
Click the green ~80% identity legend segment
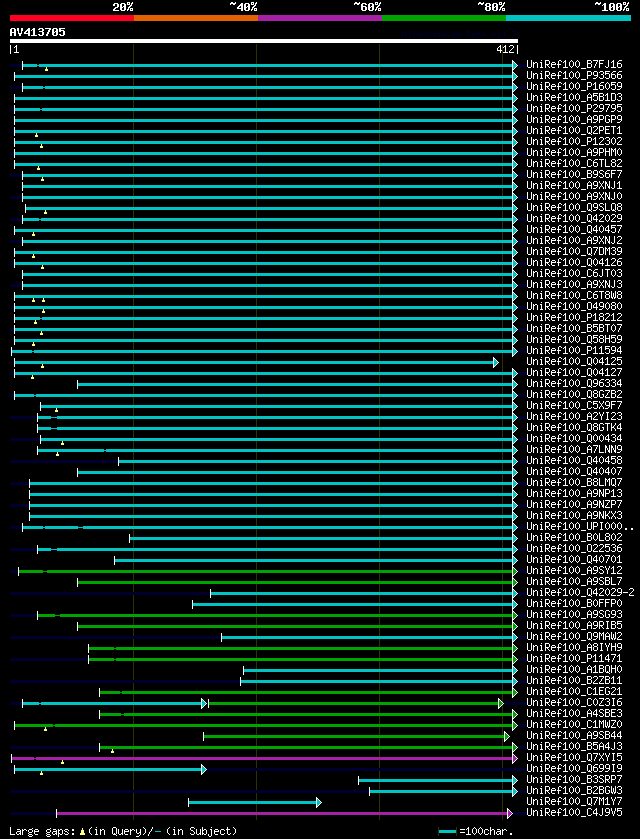444,18
